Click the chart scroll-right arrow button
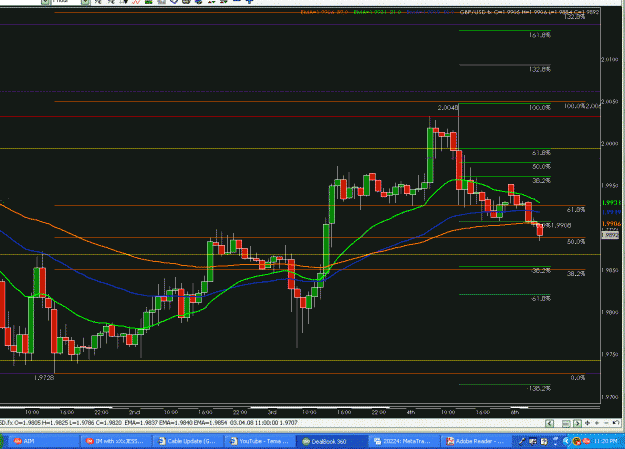The width and height of the screenshot is (625, 449). pyautogui.click(x=577, y=423)
